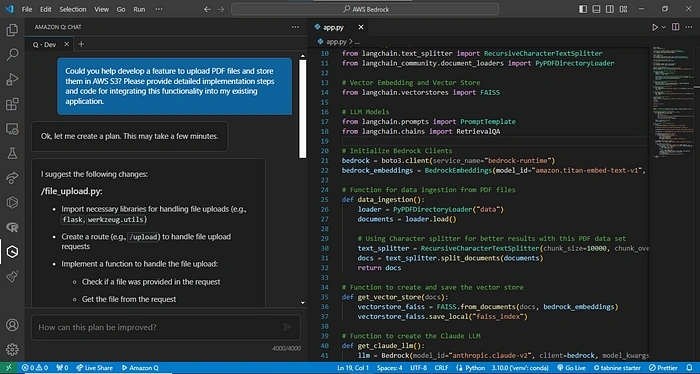700x374 pixels.
Task: Click the 'How can this plan be improved?' input
Action: pyautogui.click(x=156, y=327)
